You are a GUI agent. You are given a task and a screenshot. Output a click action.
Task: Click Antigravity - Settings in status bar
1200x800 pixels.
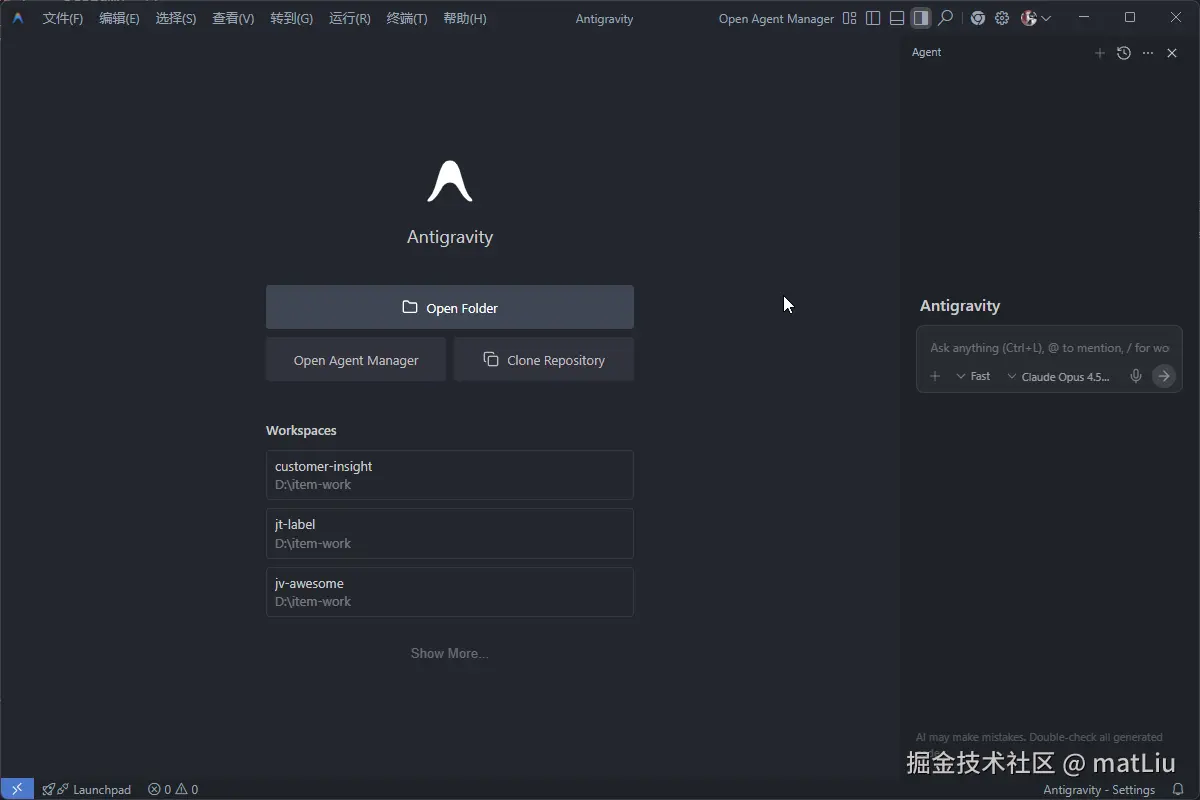1099,789
